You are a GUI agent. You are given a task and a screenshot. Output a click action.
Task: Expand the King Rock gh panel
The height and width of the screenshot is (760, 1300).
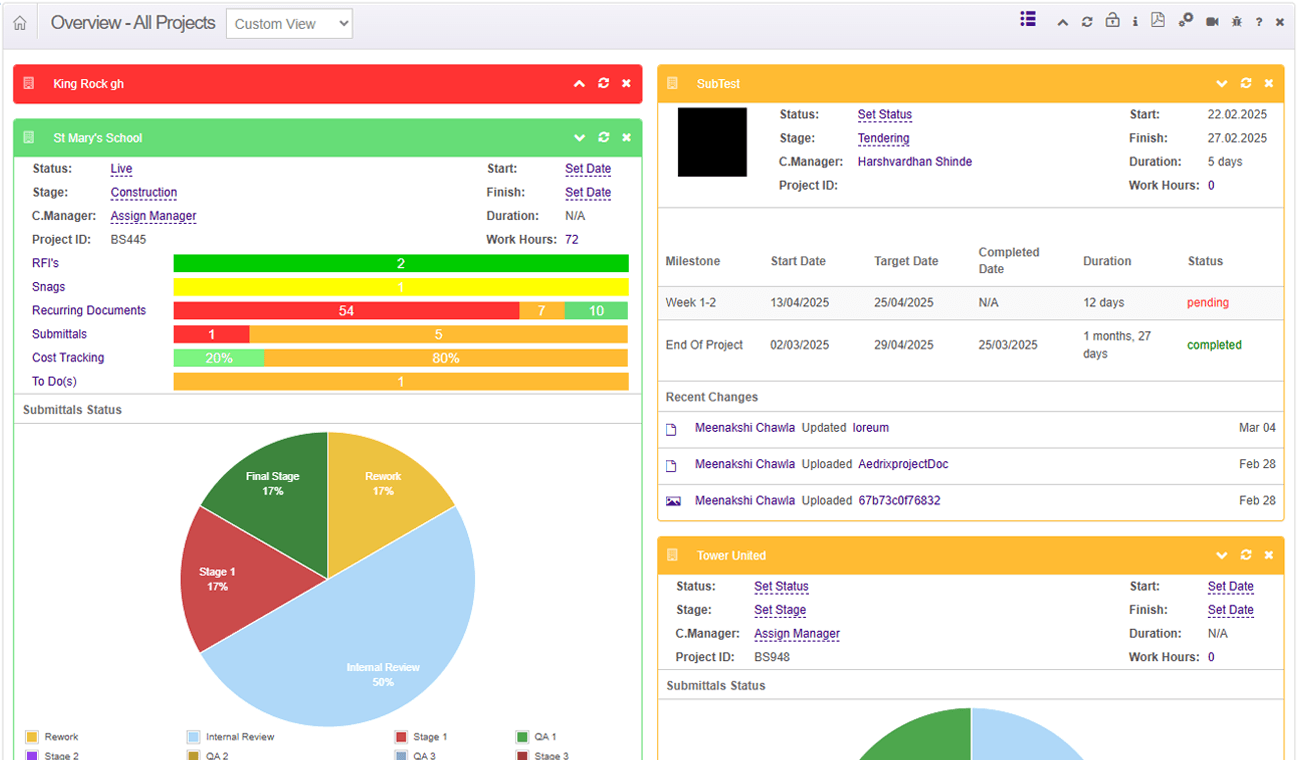[x=579, y=84]
